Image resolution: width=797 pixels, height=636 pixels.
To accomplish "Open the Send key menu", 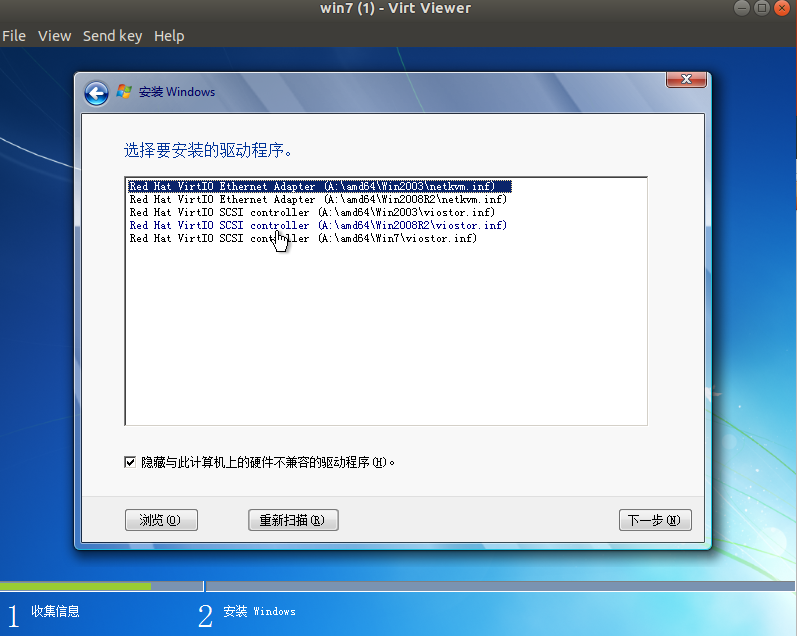I will coord(112,36).
